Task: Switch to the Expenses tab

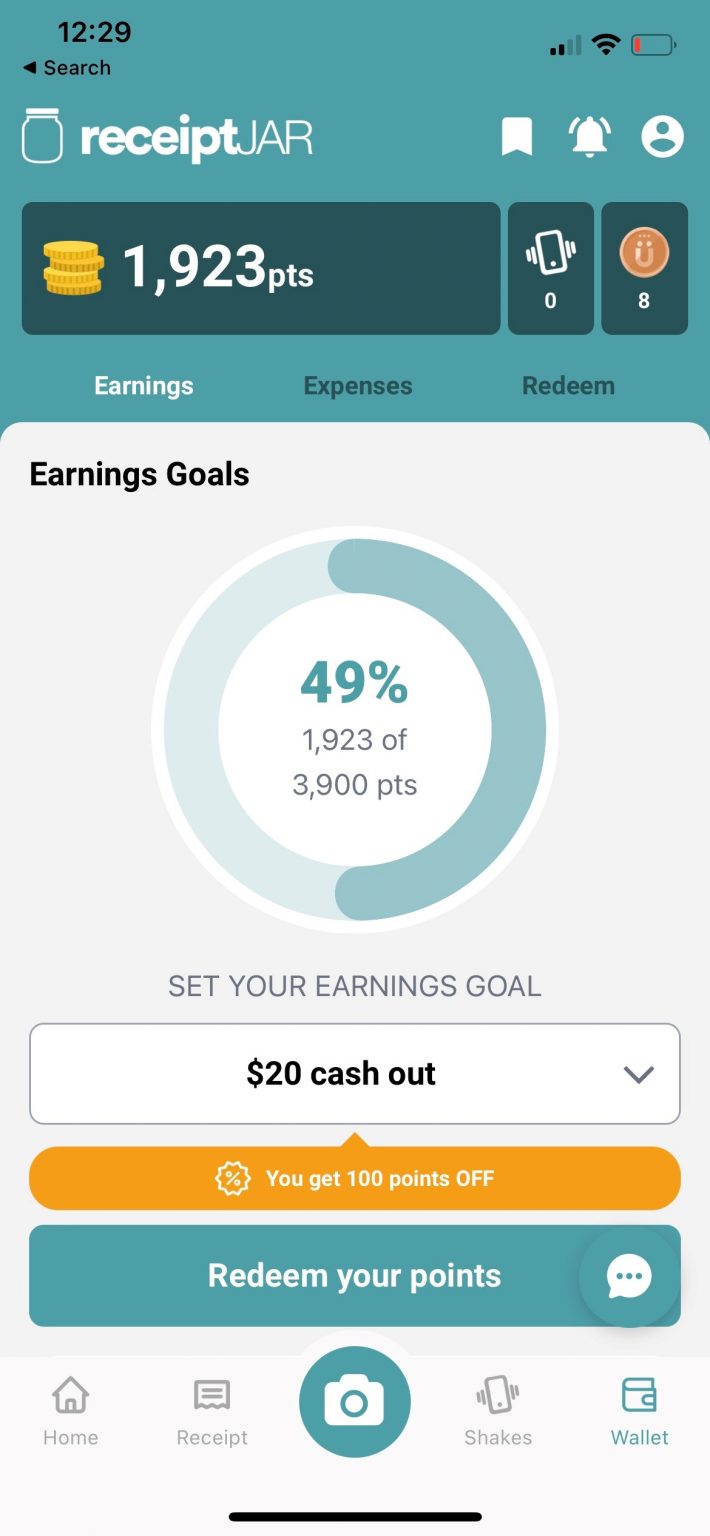Action: click(357, 385)
